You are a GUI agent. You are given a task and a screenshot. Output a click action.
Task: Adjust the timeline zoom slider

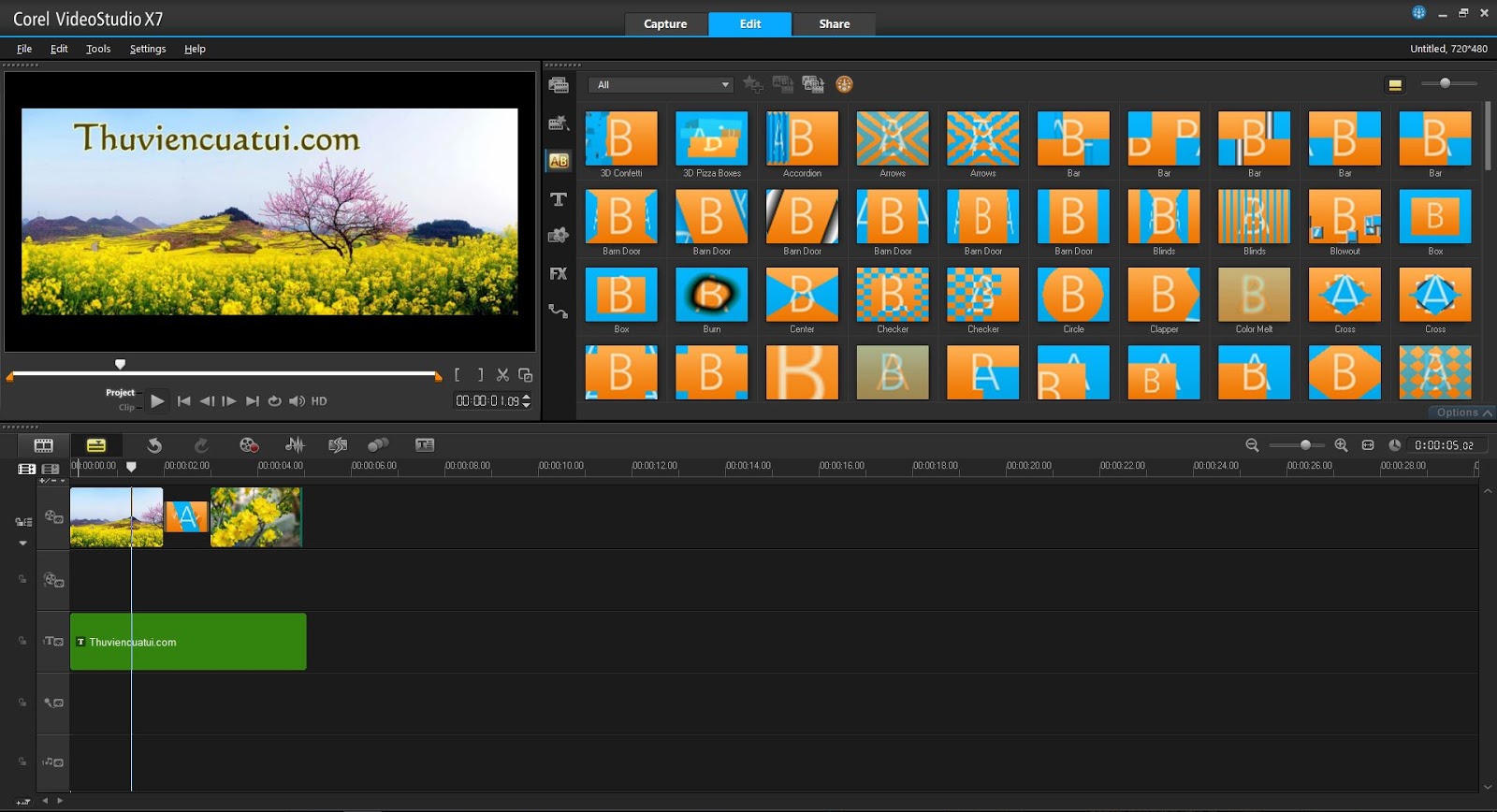(1305, 445)
